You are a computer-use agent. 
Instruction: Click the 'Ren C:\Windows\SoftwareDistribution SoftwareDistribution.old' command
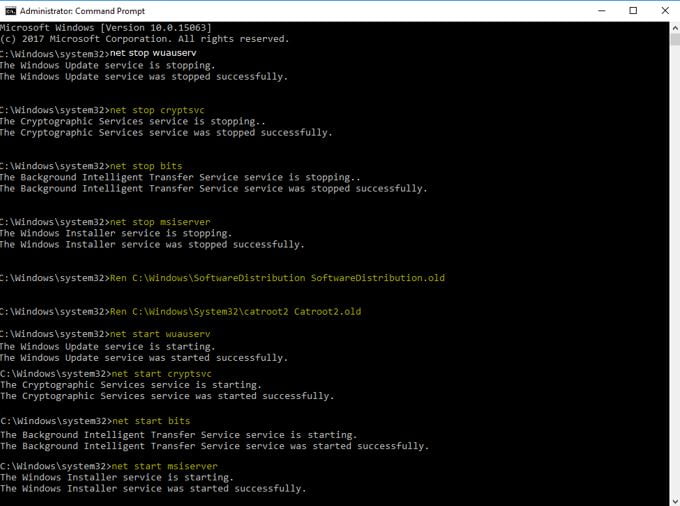point(278,278)
